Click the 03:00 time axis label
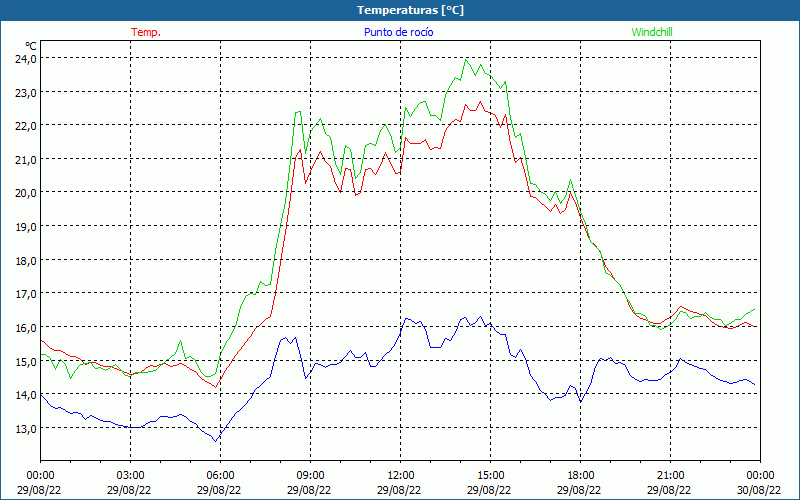This screenshot has height=500, width=800. (x=131, y=476)
